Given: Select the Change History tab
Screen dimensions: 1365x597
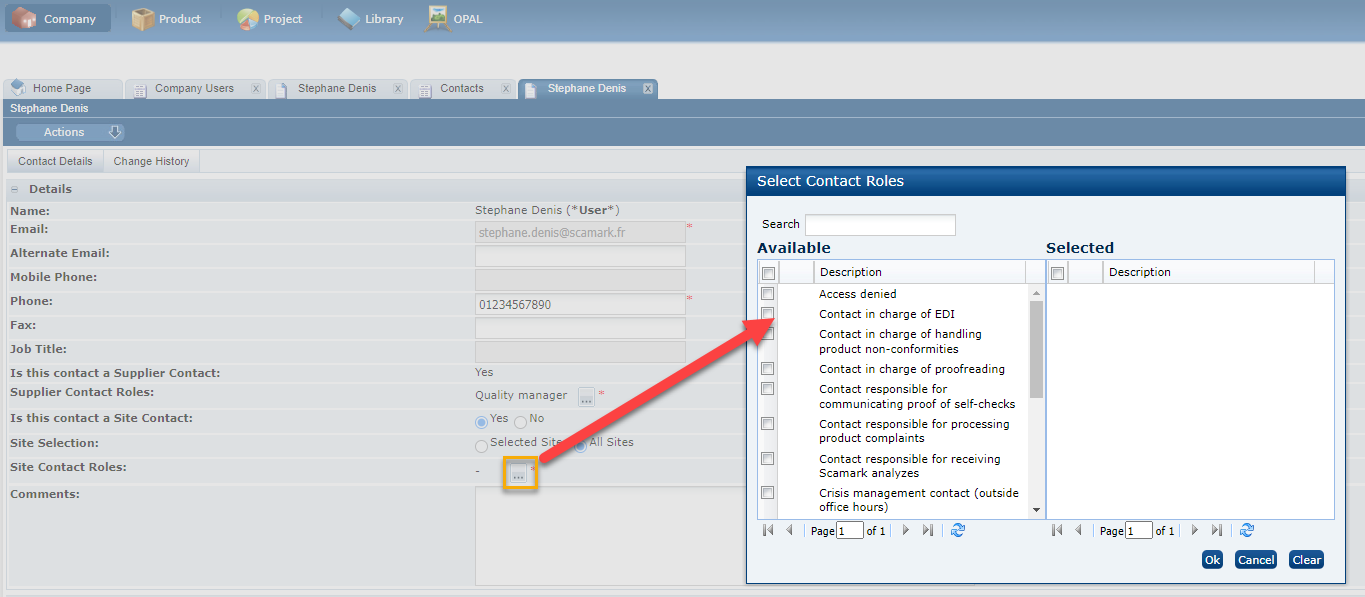Looking at the screenshot, I should coord(151,161).
